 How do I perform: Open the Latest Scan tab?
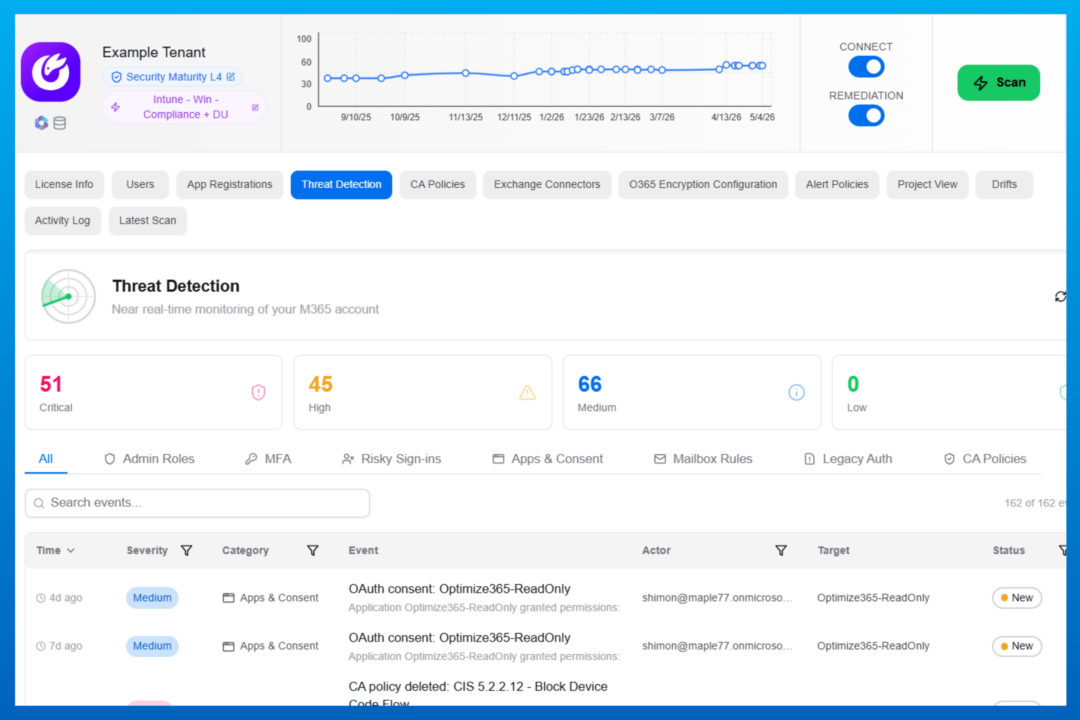(147, 220)
